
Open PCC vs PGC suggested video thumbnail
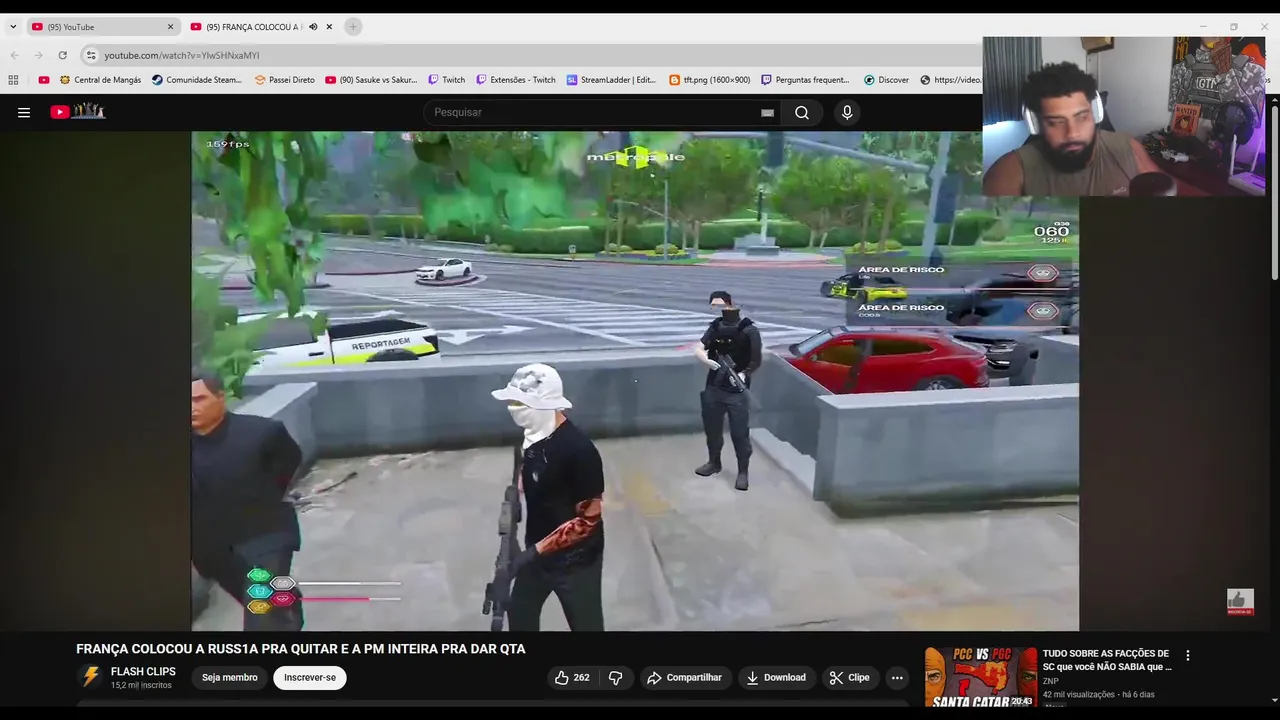pyautogui.click(x=980, y=677)
